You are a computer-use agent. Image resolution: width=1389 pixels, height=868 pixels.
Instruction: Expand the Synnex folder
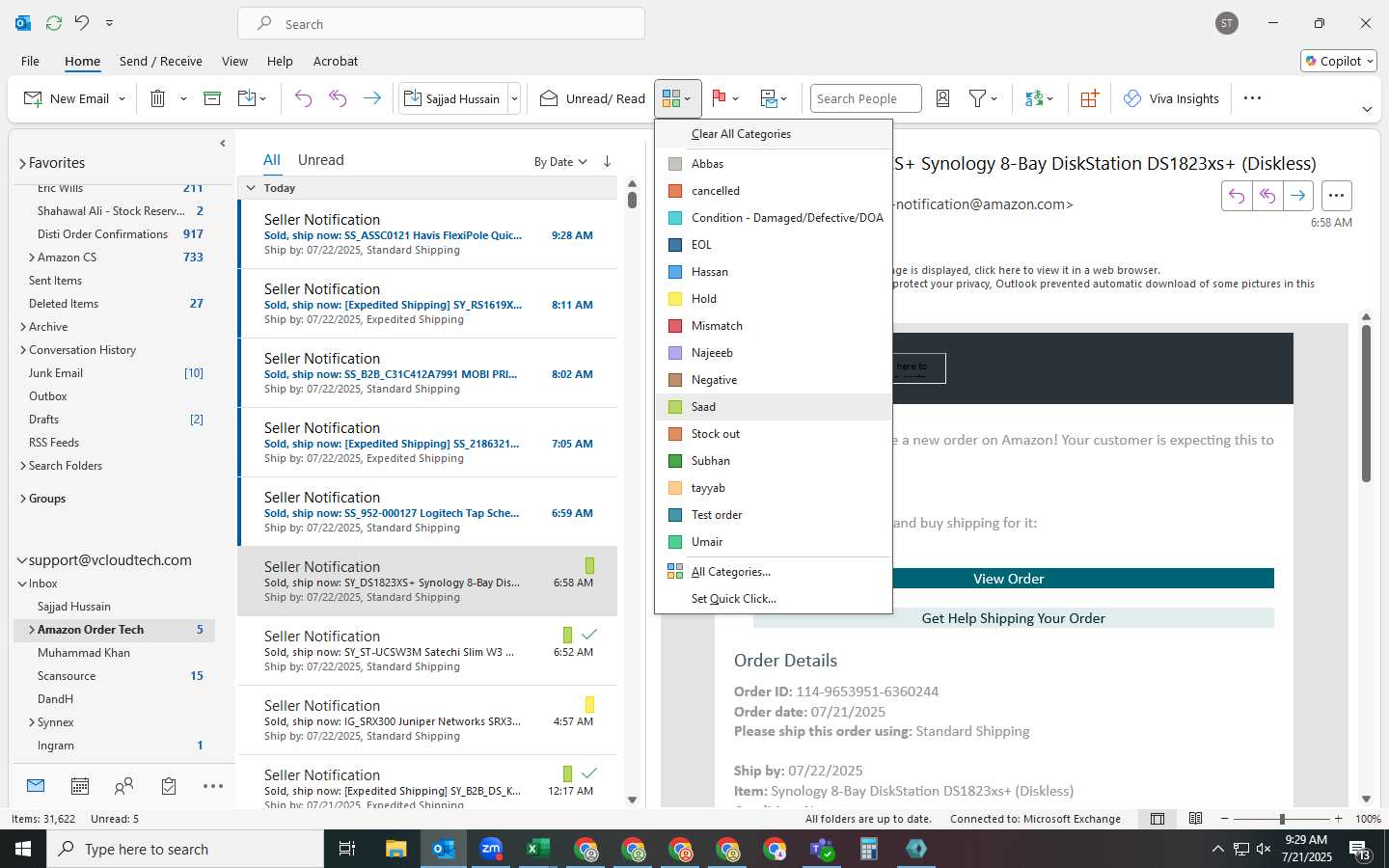32,722
